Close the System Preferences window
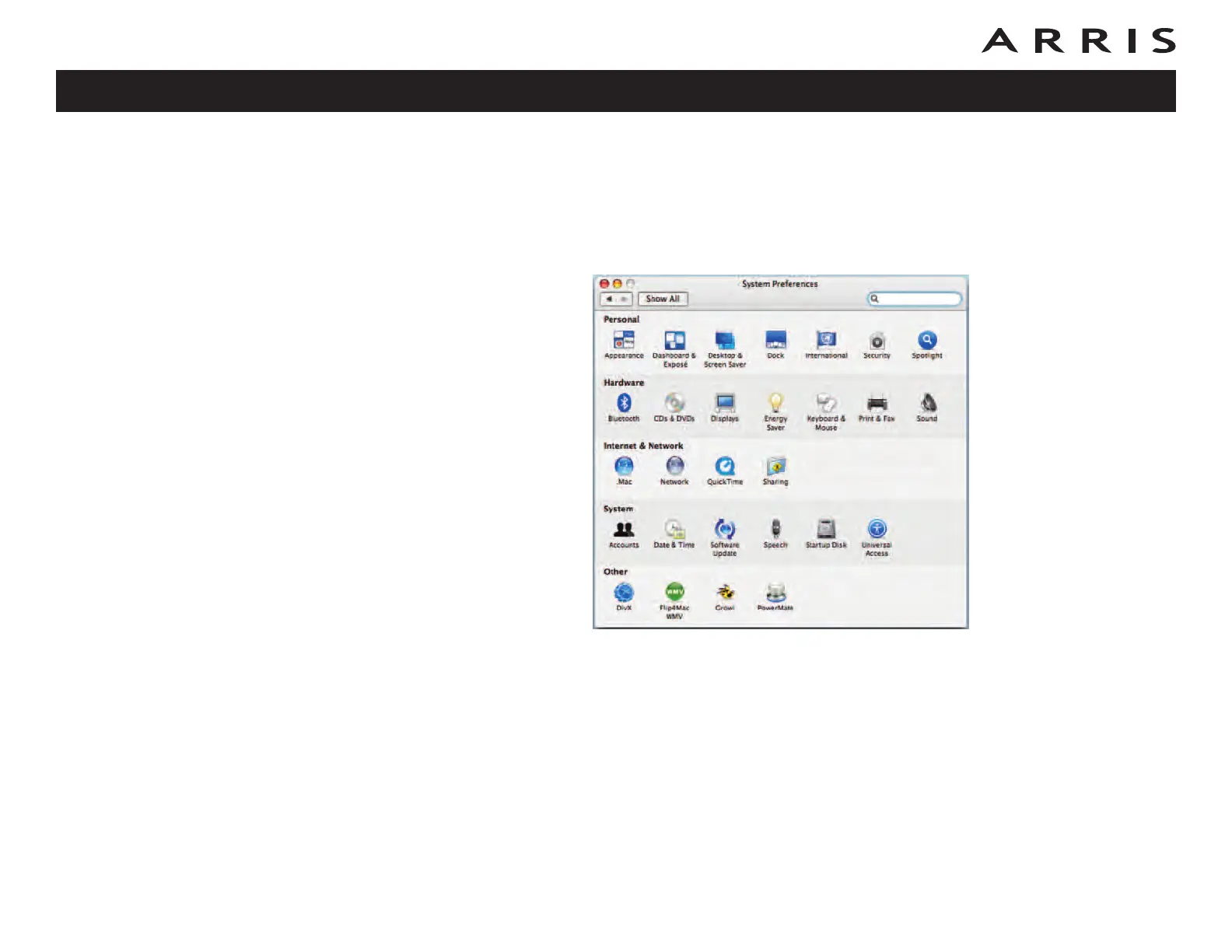 coord(604,284)
